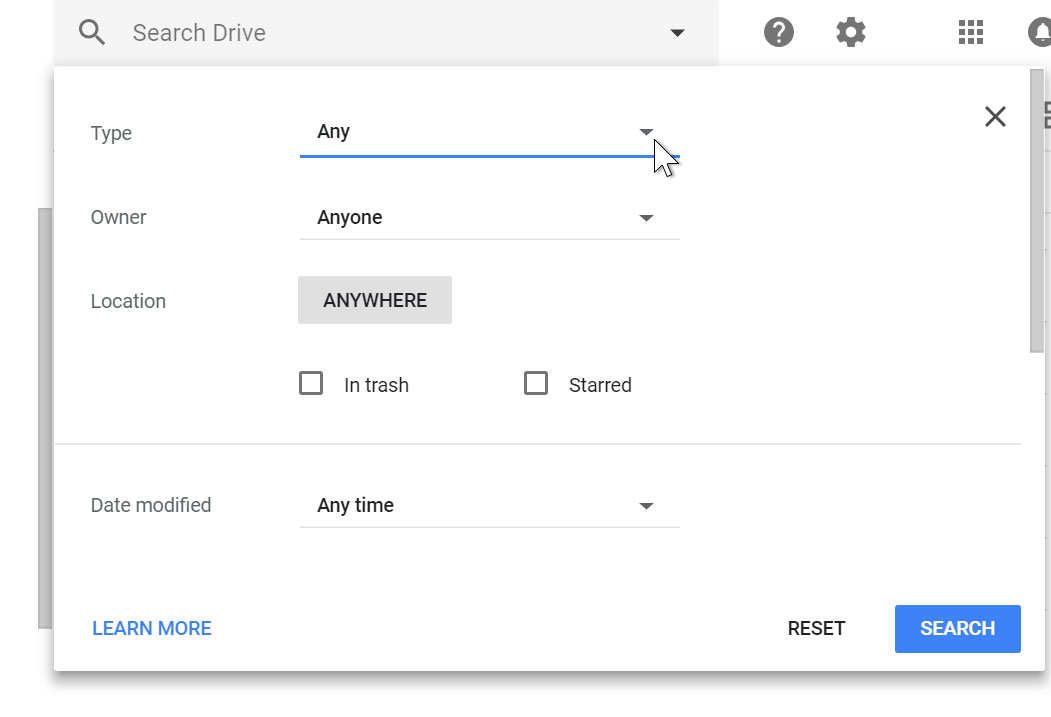Expand the Type dropdown showing Any
This screenshot has height=717, width=1051.
coord(489,132)
